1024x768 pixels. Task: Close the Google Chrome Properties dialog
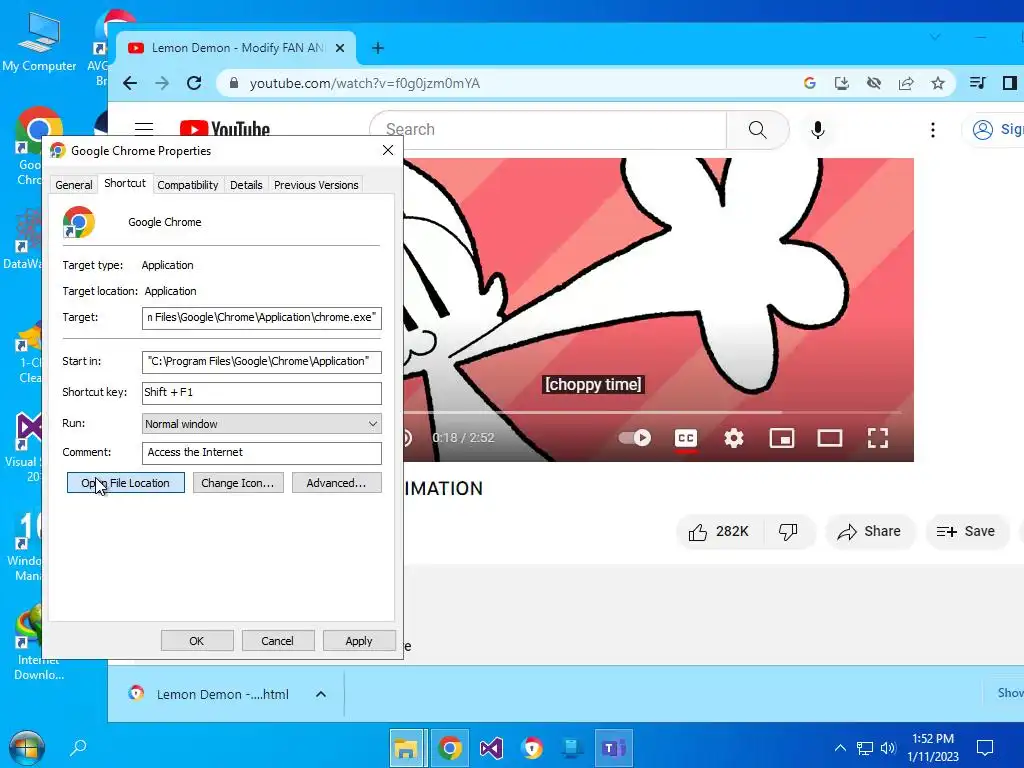388,150
